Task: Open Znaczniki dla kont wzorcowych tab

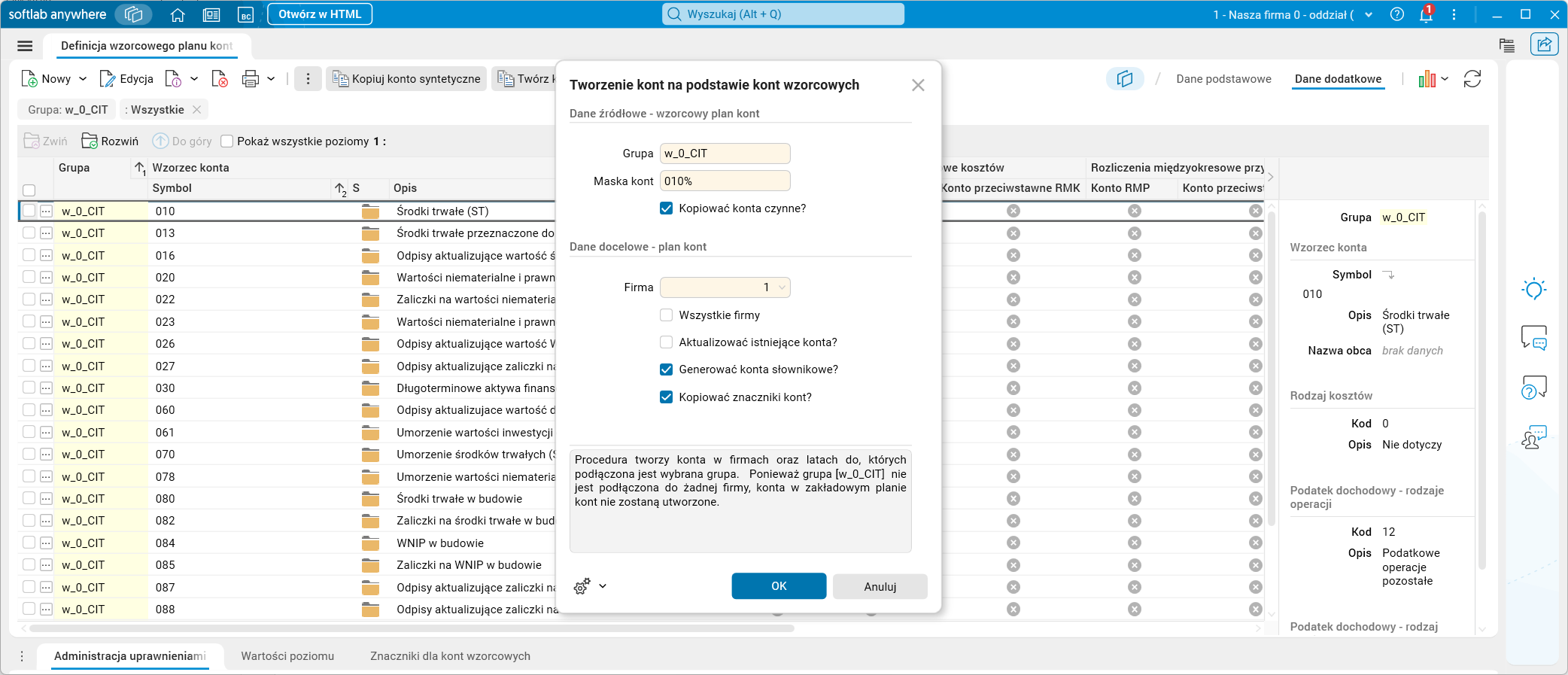Action: (450, 656)
